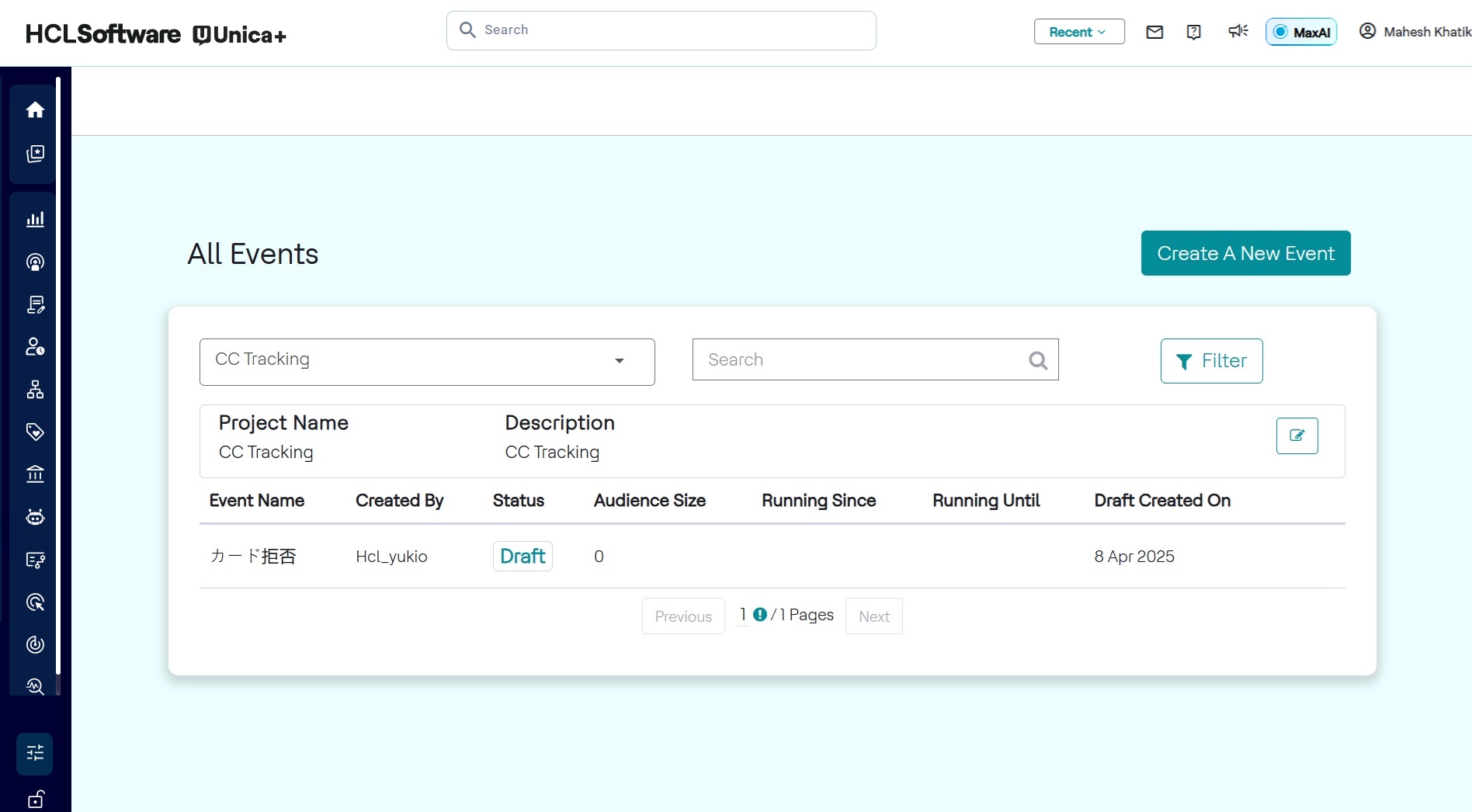Click the Draft status link
The image size is (1472, 812).
(x=522, y=557)
